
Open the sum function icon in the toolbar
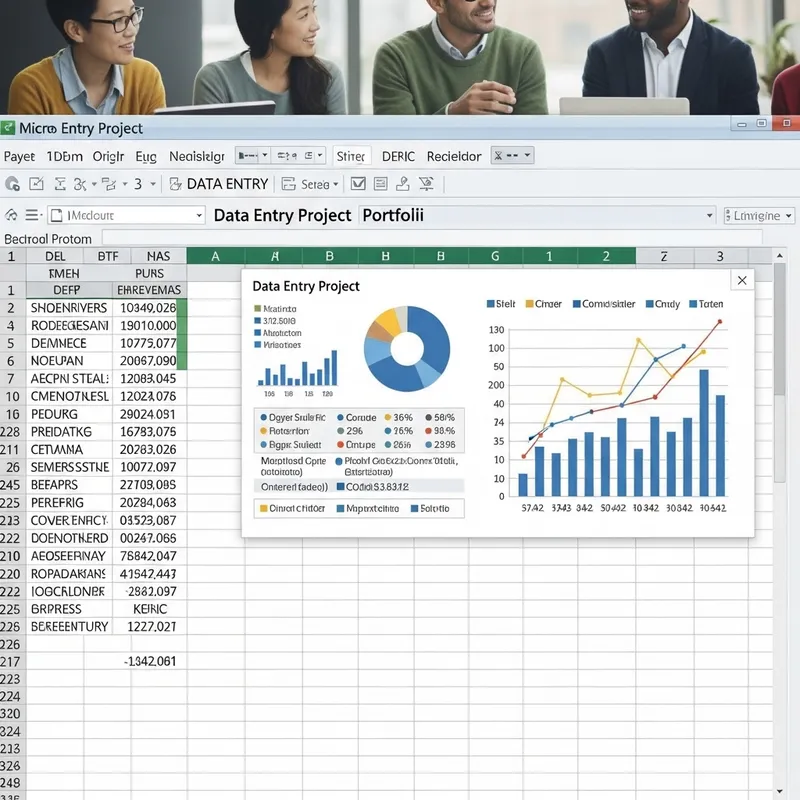(62, 184)
